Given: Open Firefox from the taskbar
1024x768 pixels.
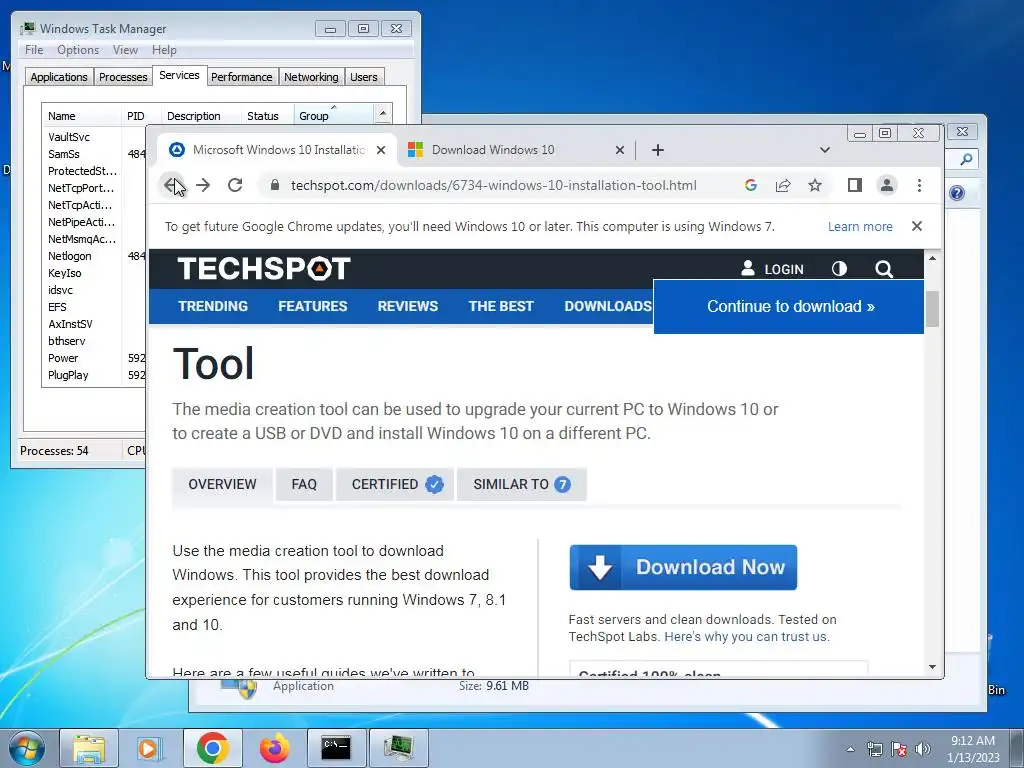Looking at the screenshot, I should 274,748.
